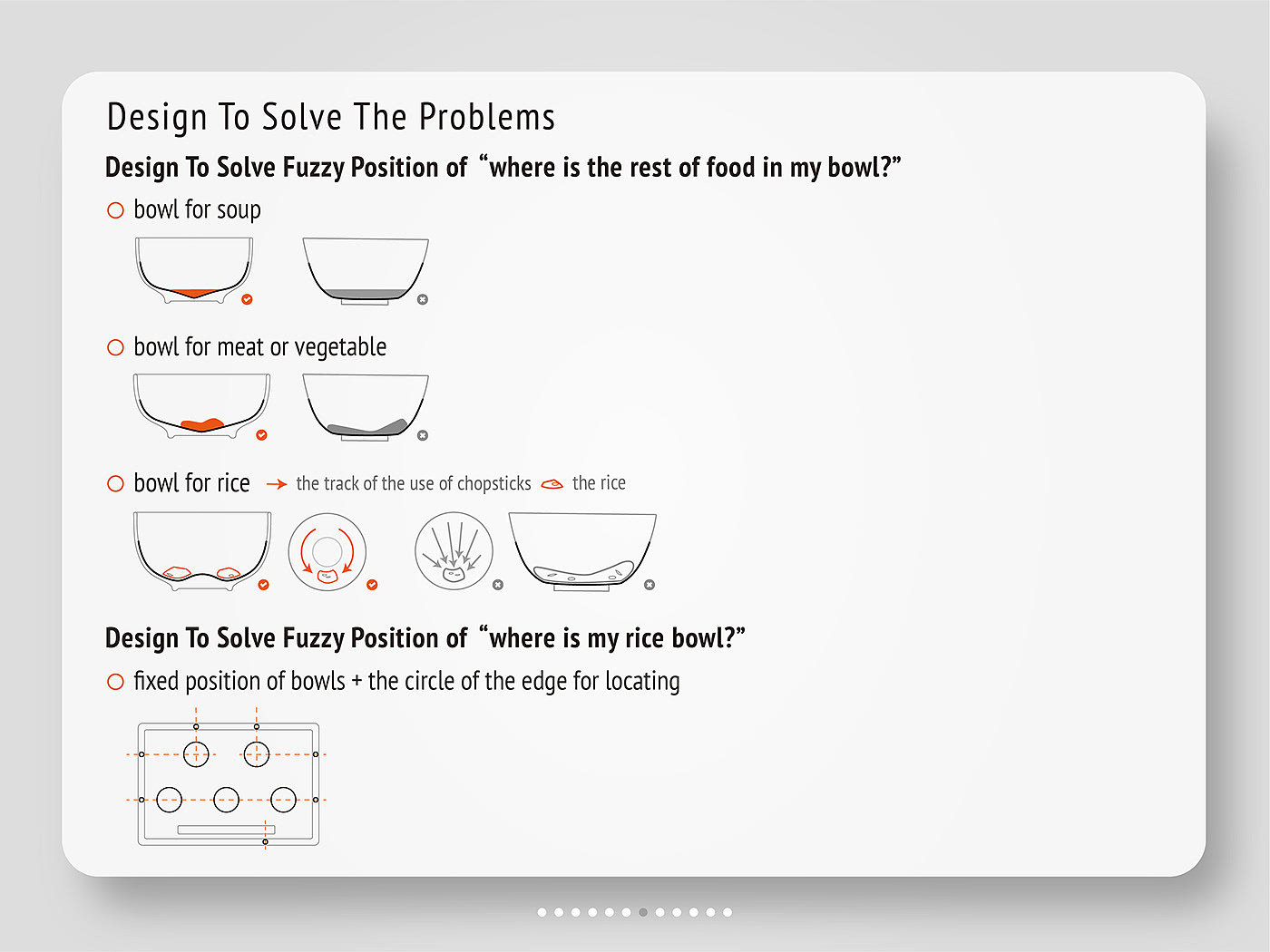Click the gray X beside the arrows circle diagram
Viewport: 1270px width, 952px height.
pyautogui.click(x=498, y=585)
